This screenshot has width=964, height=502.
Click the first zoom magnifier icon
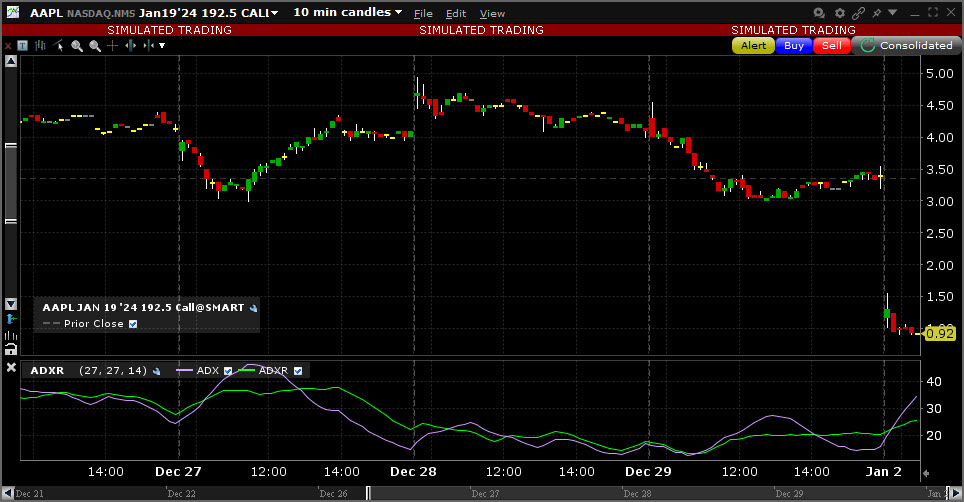point(77,45)
